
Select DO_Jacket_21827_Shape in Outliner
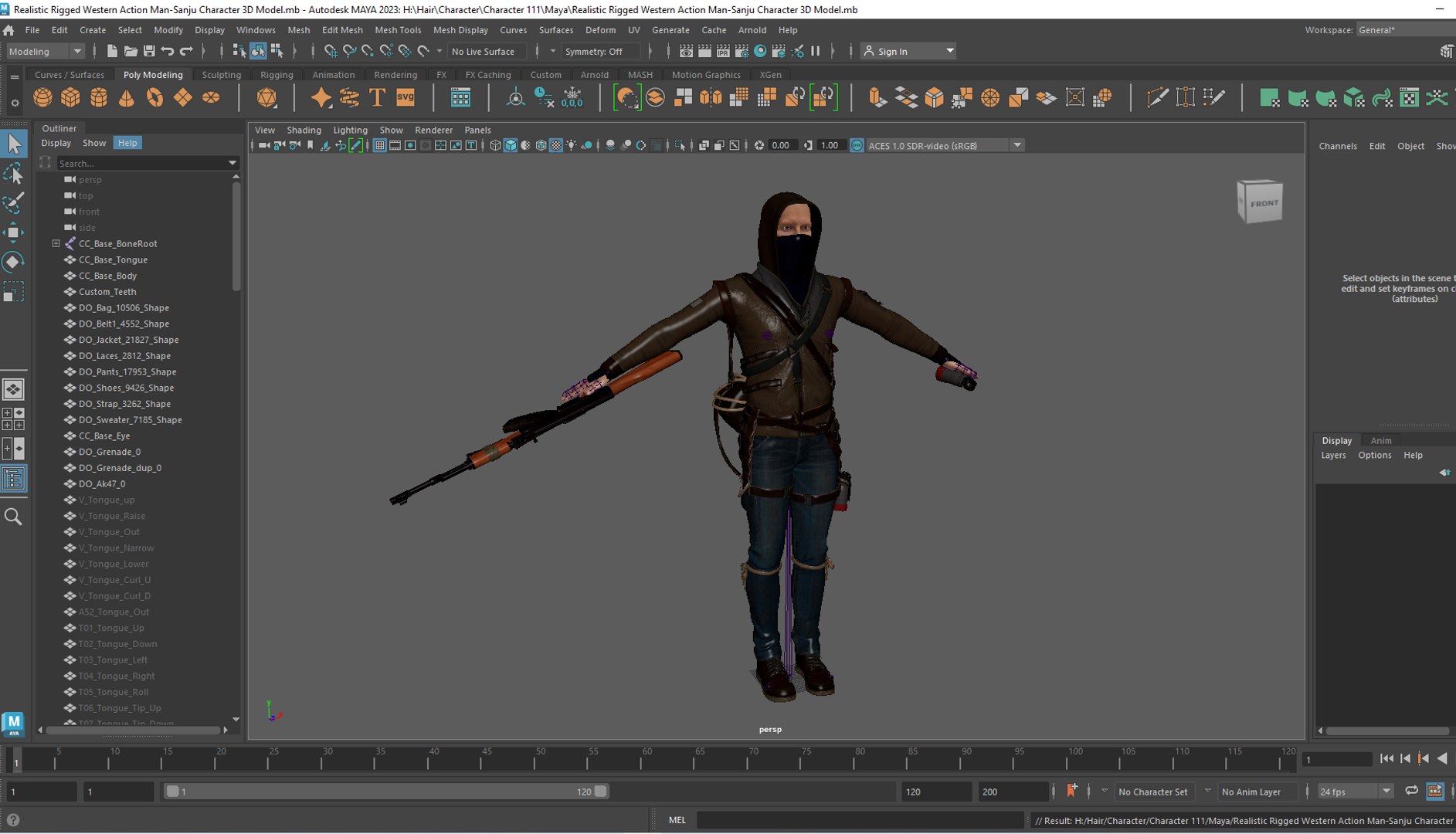pos(128,340)
